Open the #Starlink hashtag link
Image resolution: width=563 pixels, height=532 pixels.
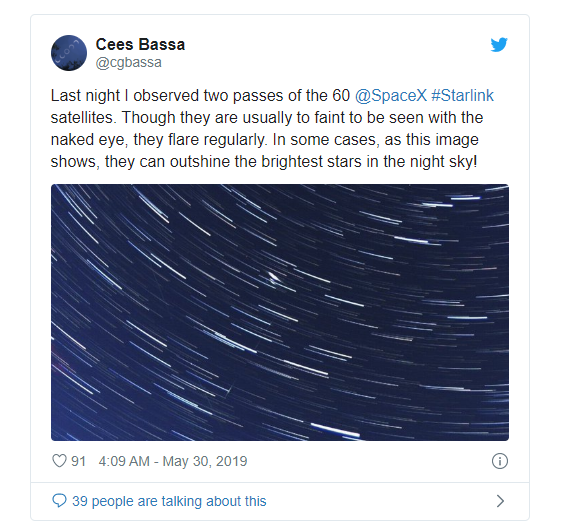coord(462,96)
